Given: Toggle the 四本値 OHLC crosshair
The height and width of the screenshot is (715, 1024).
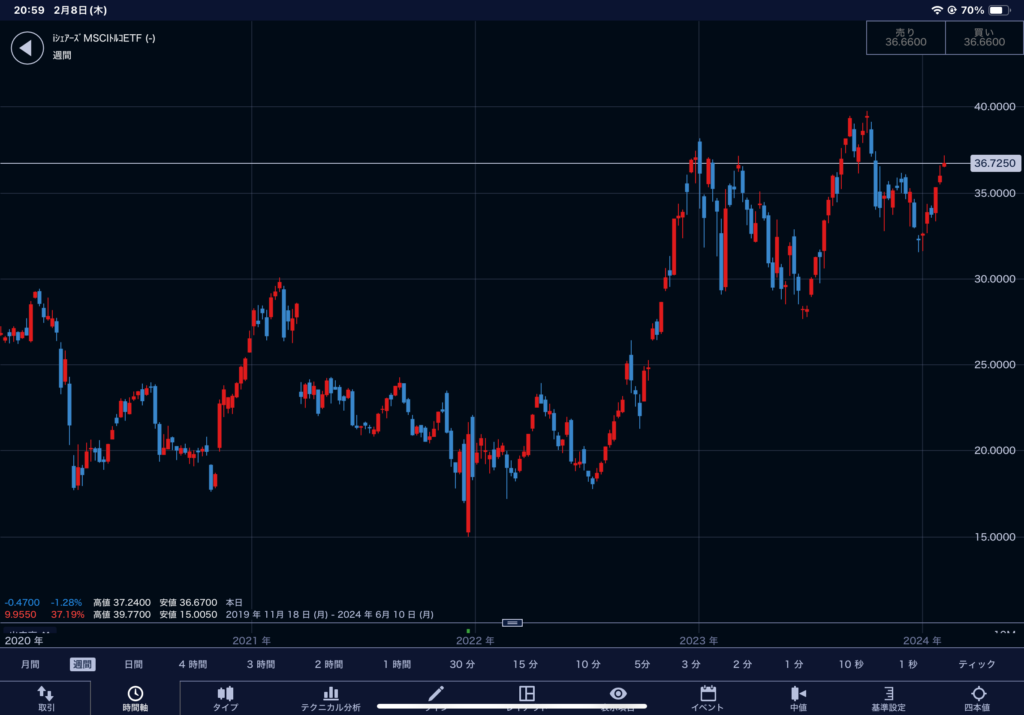Looking at the screenshot, I should pyautogui.click(x=978, y=698).
